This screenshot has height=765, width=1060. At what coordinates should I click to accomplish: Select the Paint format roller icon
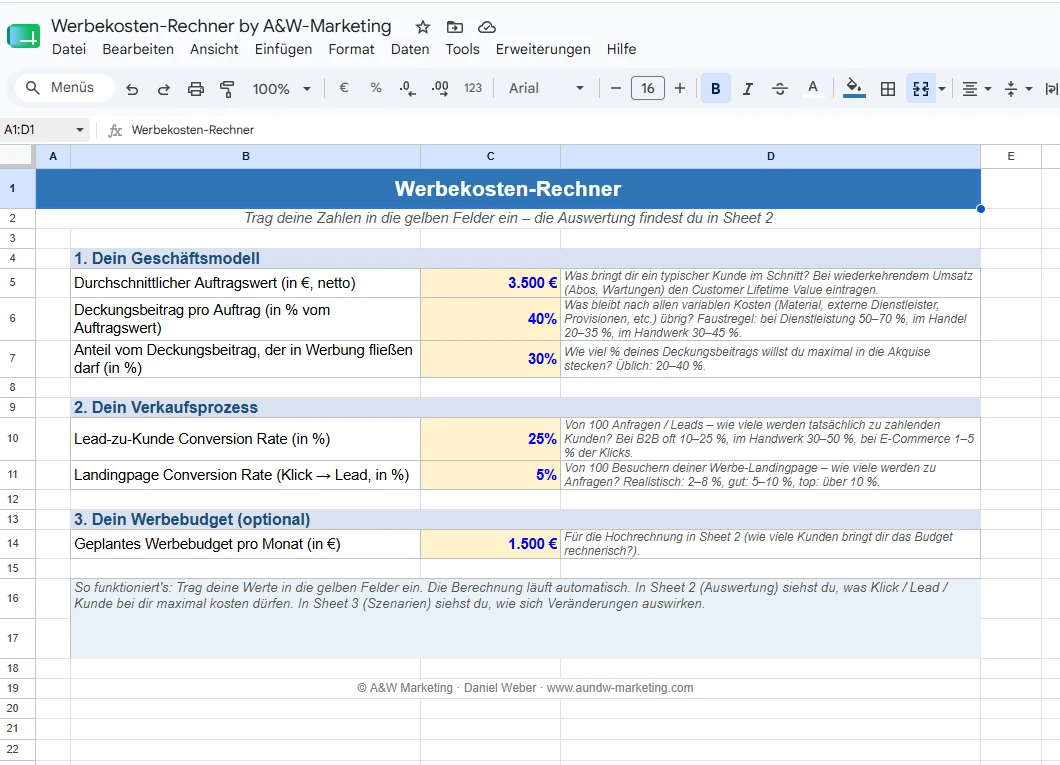[x=227, y=89]
